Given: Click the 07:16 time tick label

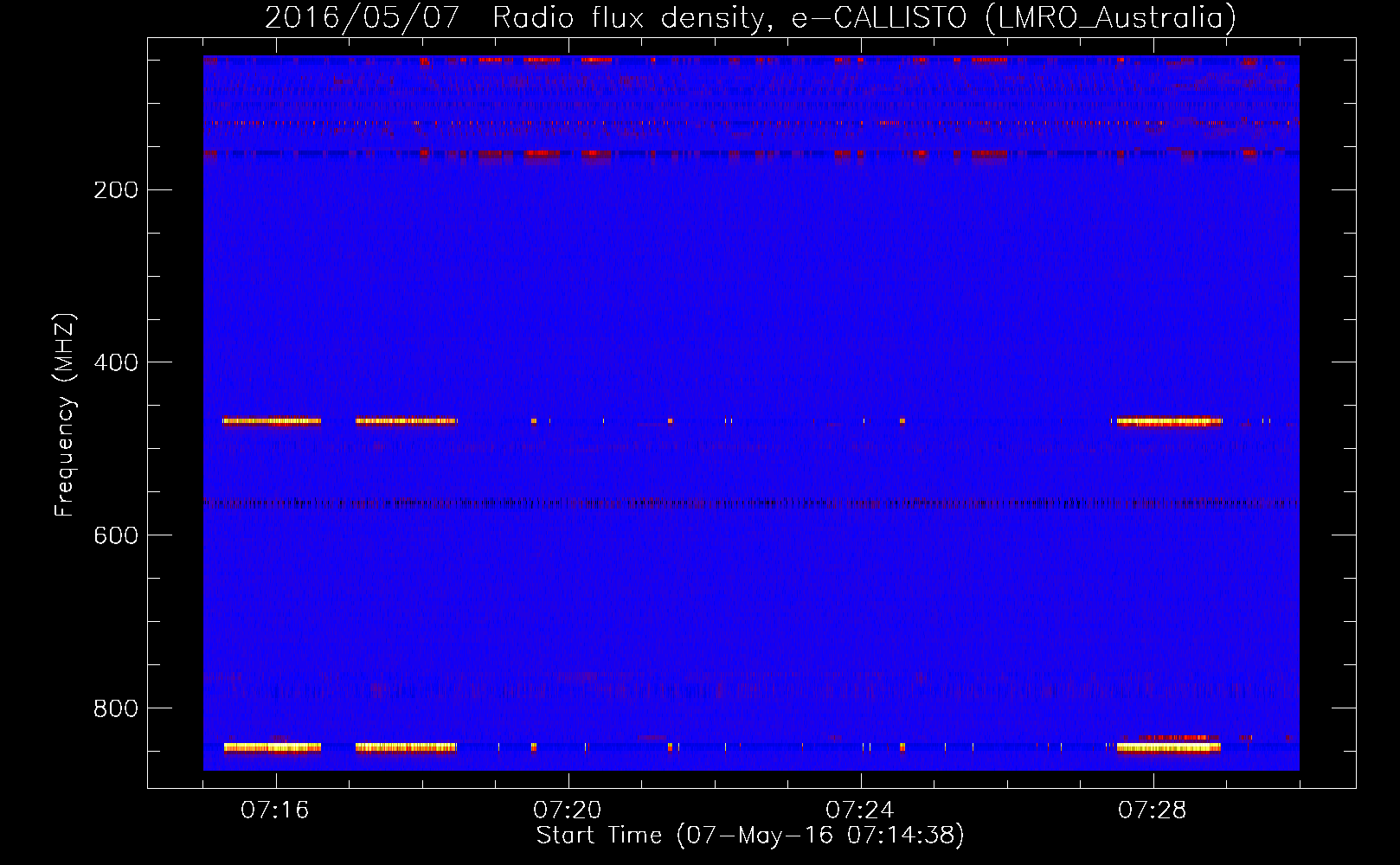Looking at the screenshot, I should [x=275, y=811].
